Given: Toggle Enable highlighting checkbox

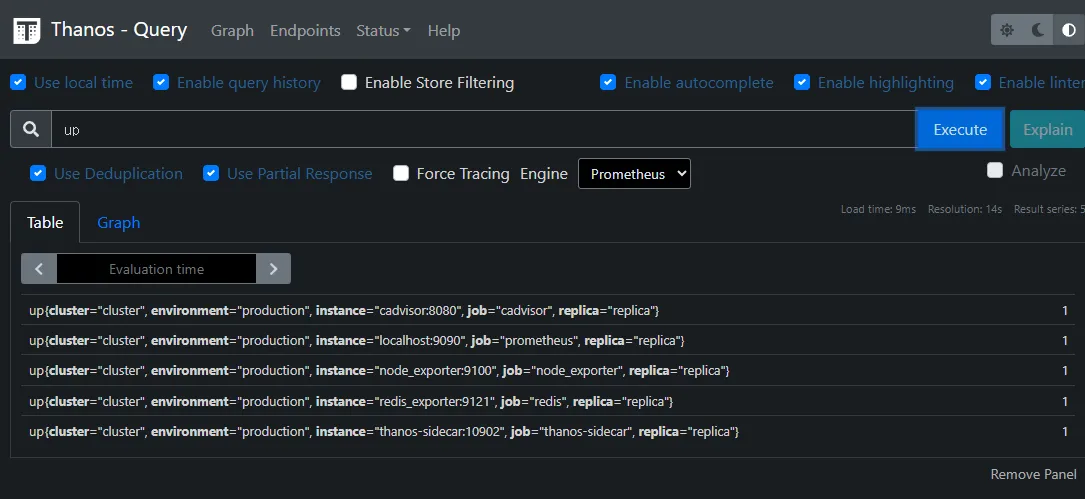Looking at the screenshot, I should click(x=801, y=82).
